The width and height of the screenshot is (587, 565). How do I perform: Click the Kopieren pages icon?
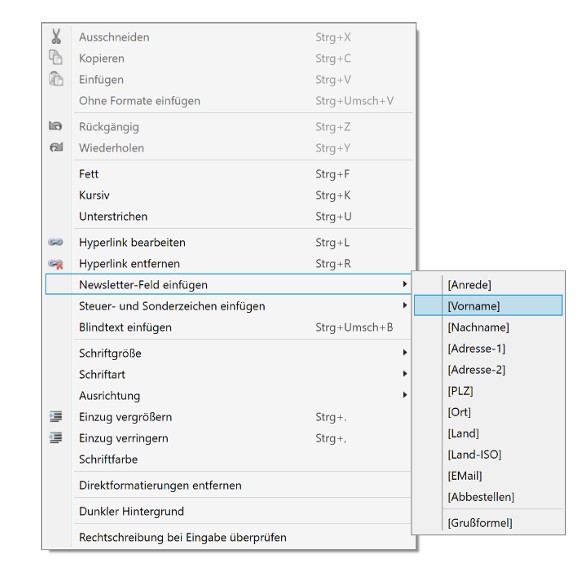[x=56, y=58]
